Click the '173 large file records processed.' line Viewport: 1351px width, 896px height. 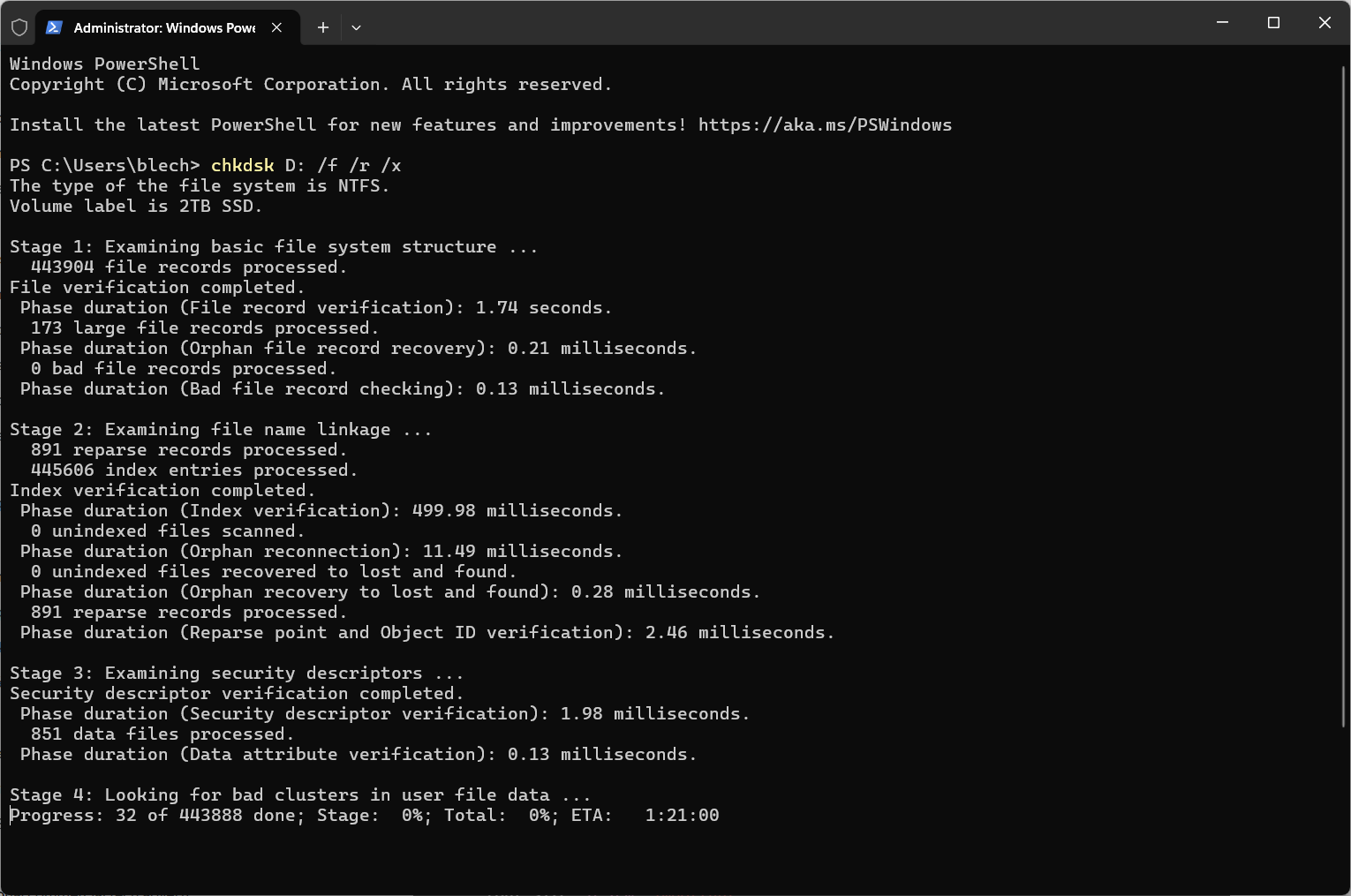205,328
